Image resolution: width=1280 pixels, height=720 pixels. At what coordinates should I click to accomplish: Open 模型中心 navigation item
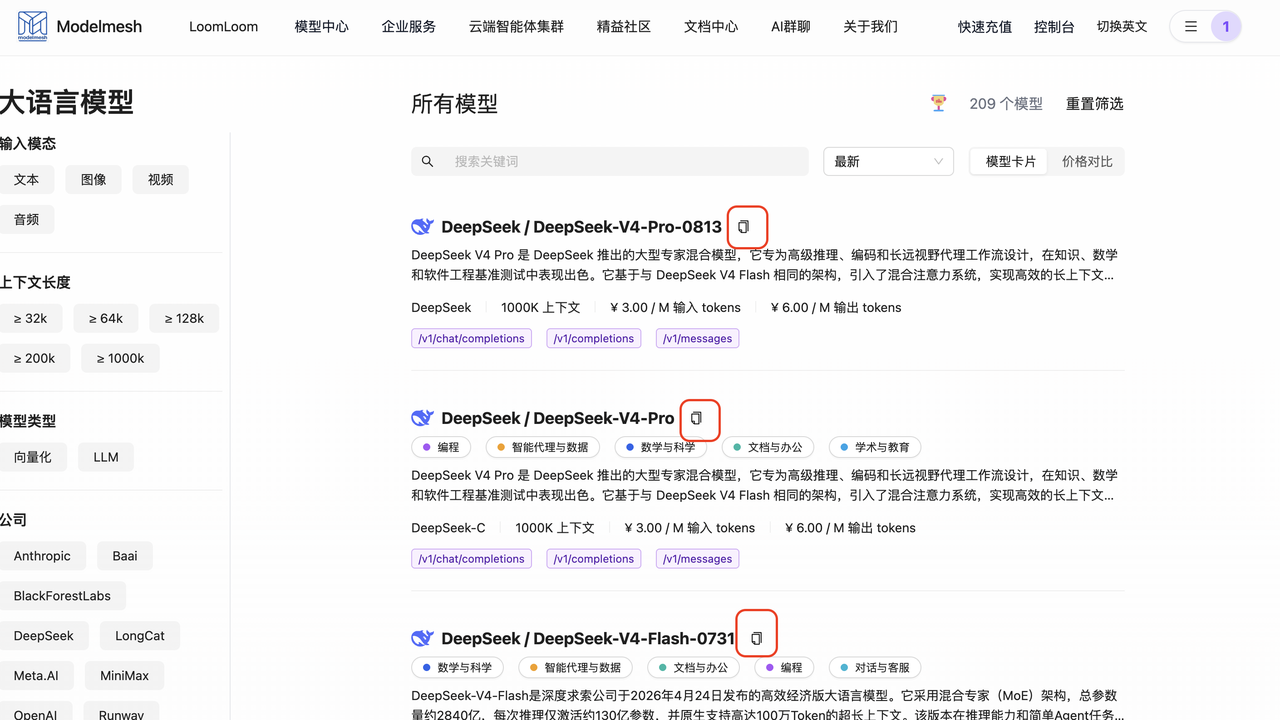click(x=322, y=27)
